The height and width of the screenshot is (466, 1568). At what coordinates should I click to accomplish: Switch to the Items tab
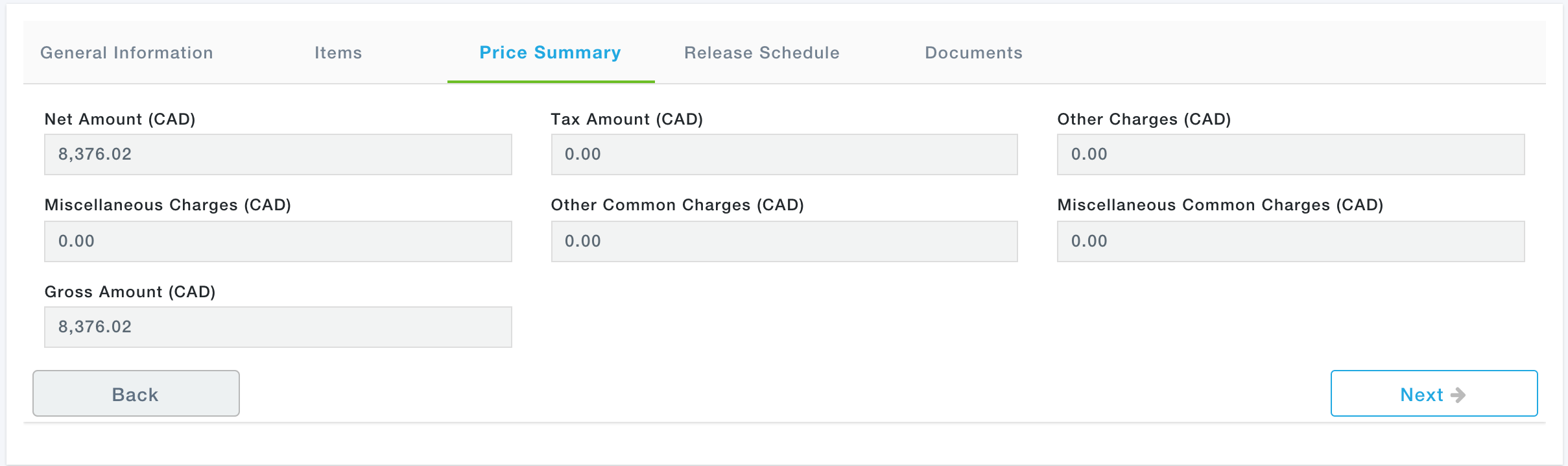(338, 53)
